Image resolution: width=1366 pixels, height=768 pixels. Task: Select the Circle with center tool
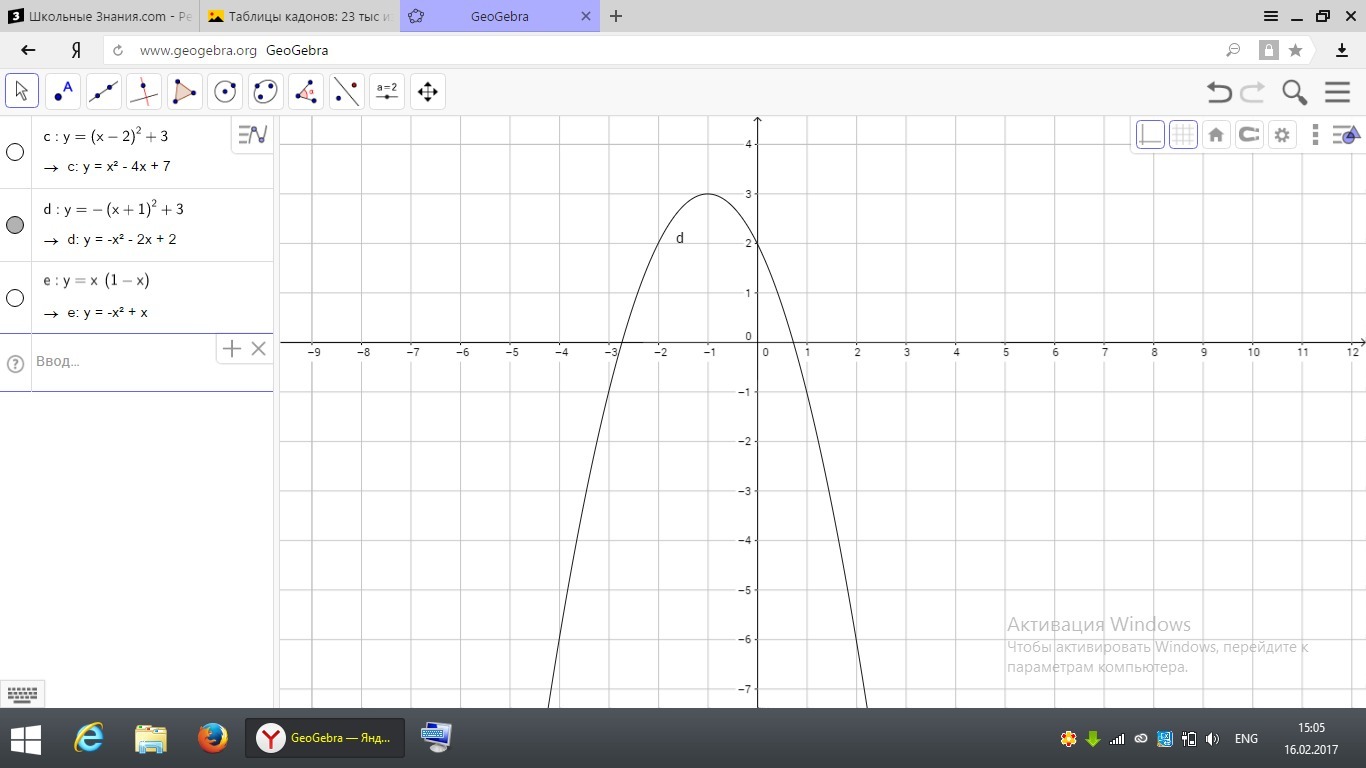(225, 92)
